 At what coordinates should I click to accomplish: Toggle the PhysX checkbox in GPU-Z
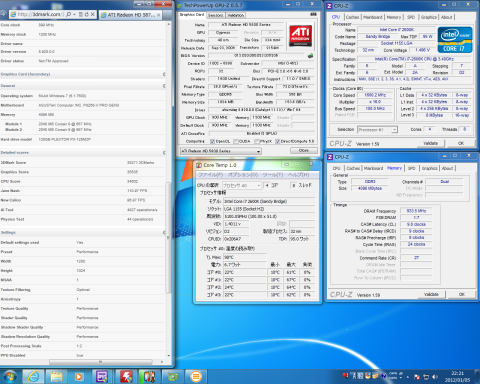click(257, 141)
